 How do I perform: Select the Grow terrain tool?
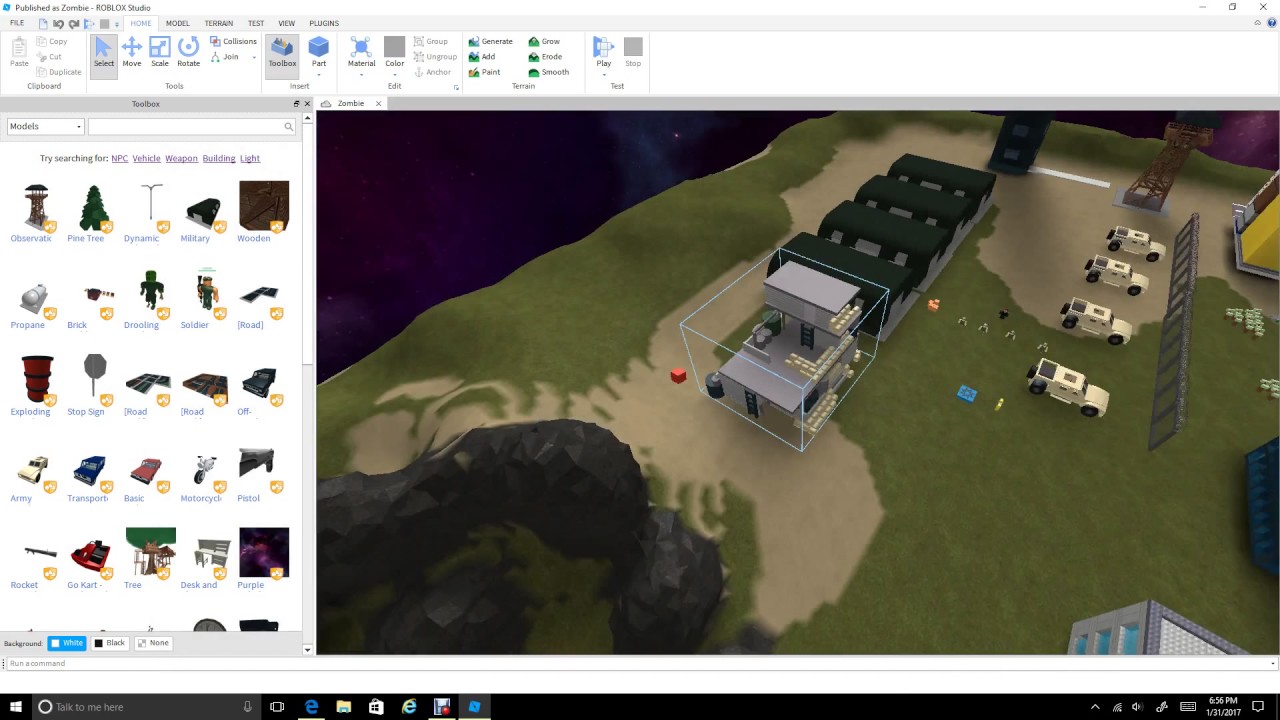[x=544, y=41]
